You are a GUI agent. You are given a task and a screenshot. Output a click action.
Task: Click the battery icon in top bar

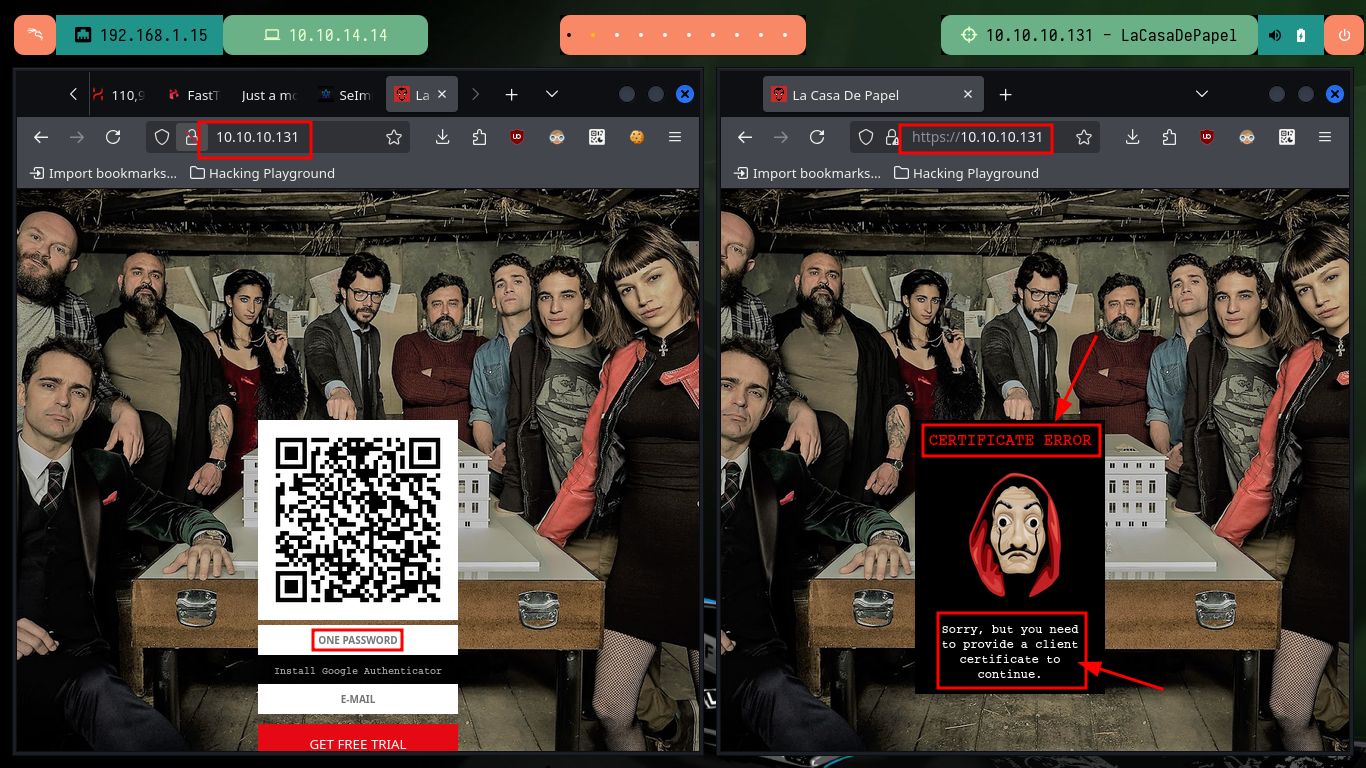pos(1301,35)
